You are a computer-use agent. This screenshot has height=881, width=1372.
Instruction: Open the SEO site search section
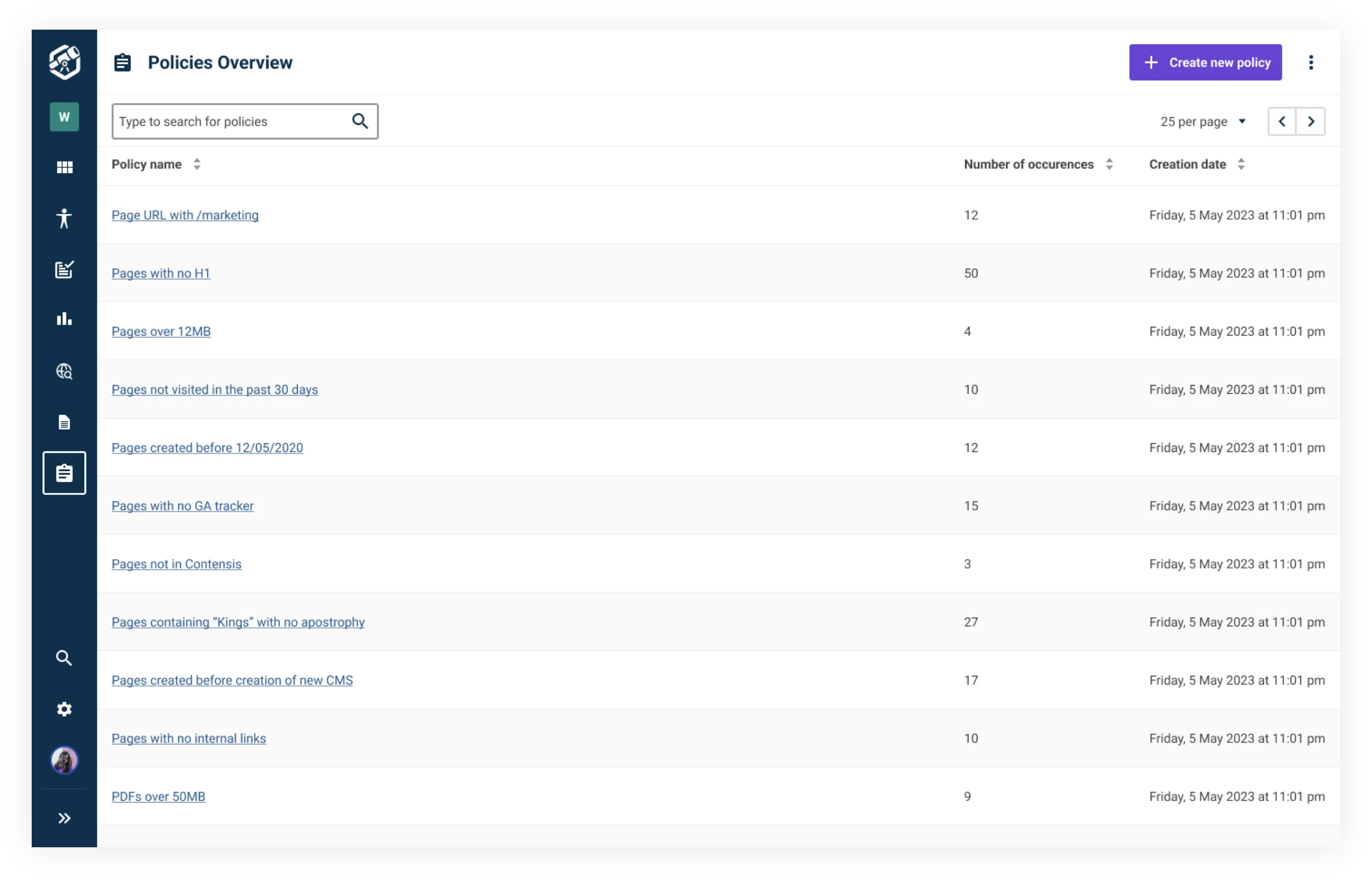pos(64,370)
